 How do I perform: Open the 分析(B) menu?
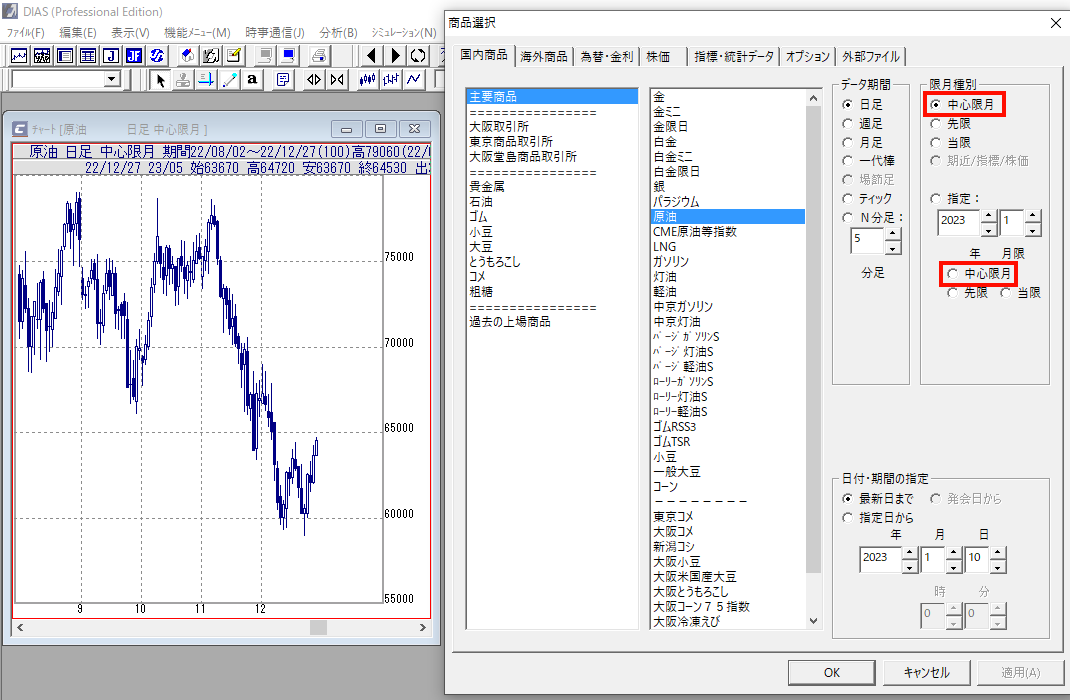(x=337, y=33)
